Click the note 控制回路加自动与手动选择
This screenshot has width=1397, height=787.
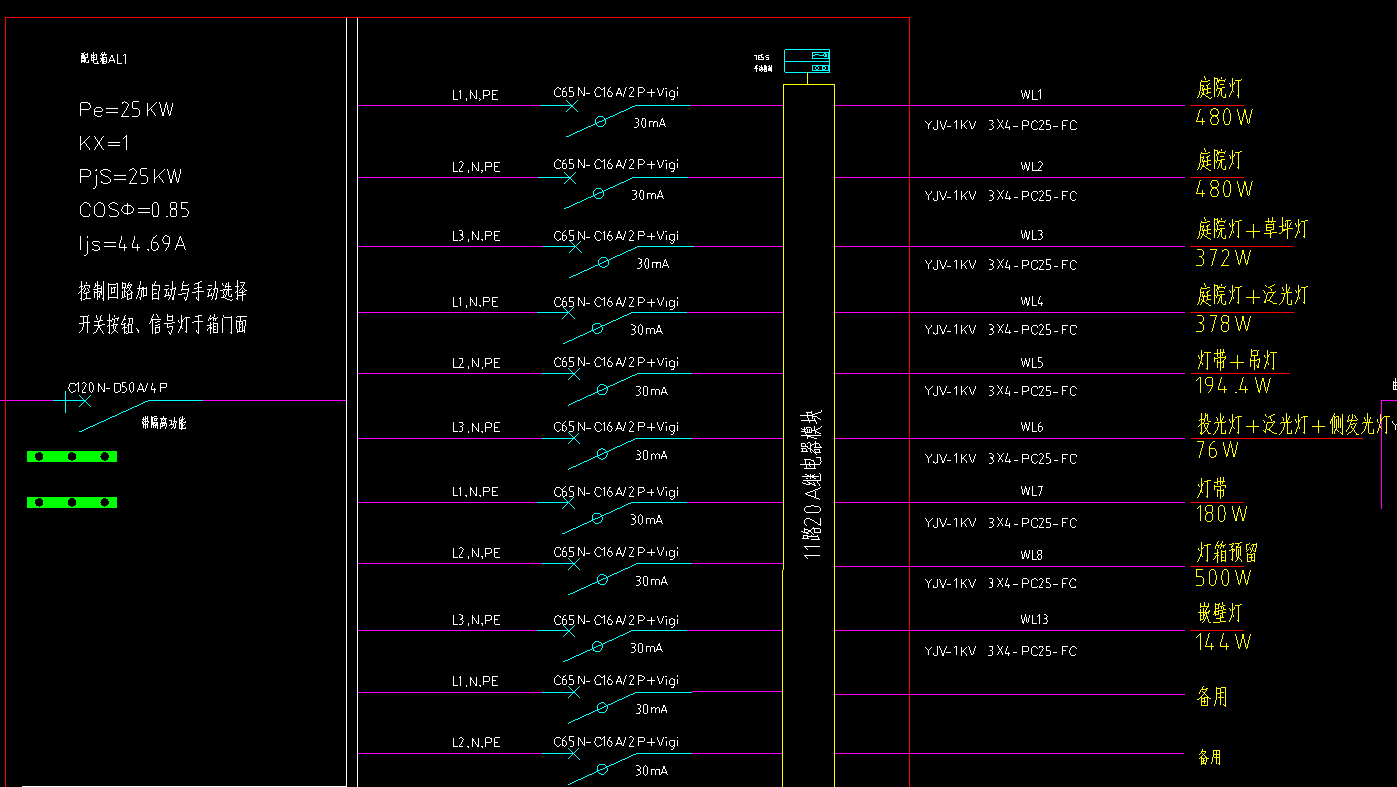click(x=163, y=291)
